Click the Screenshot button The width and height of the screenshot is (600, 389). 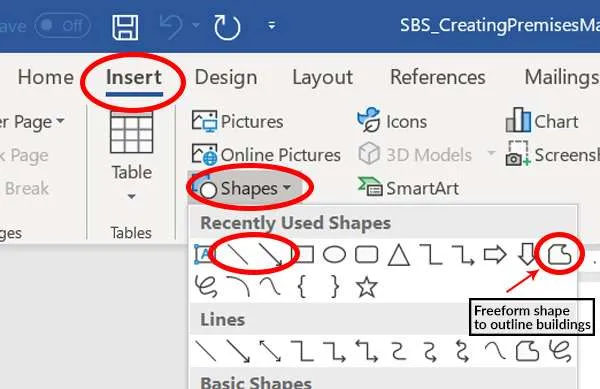tap(553, 154)
